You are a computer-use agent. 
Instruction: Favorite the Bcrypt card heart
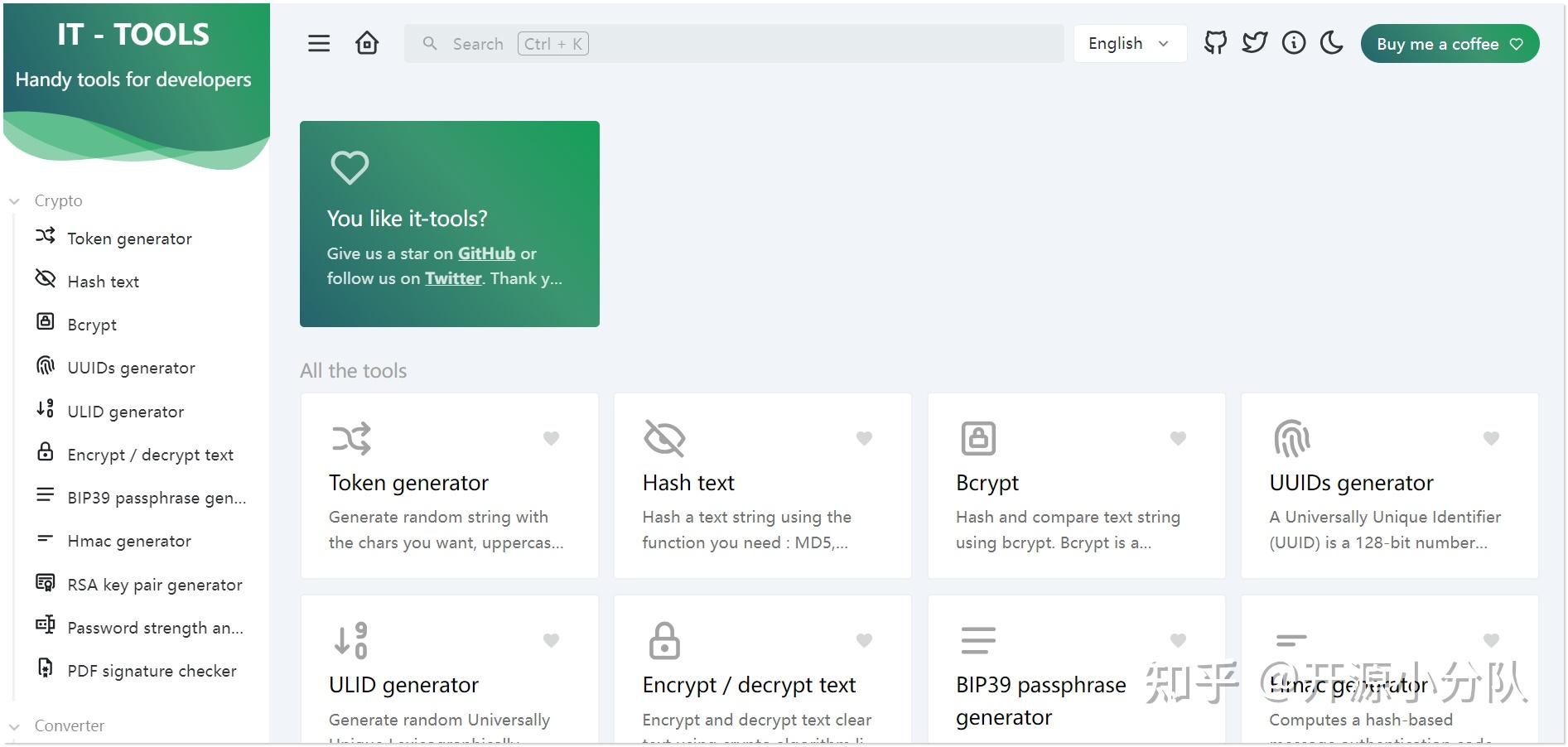coord(1178,438)
